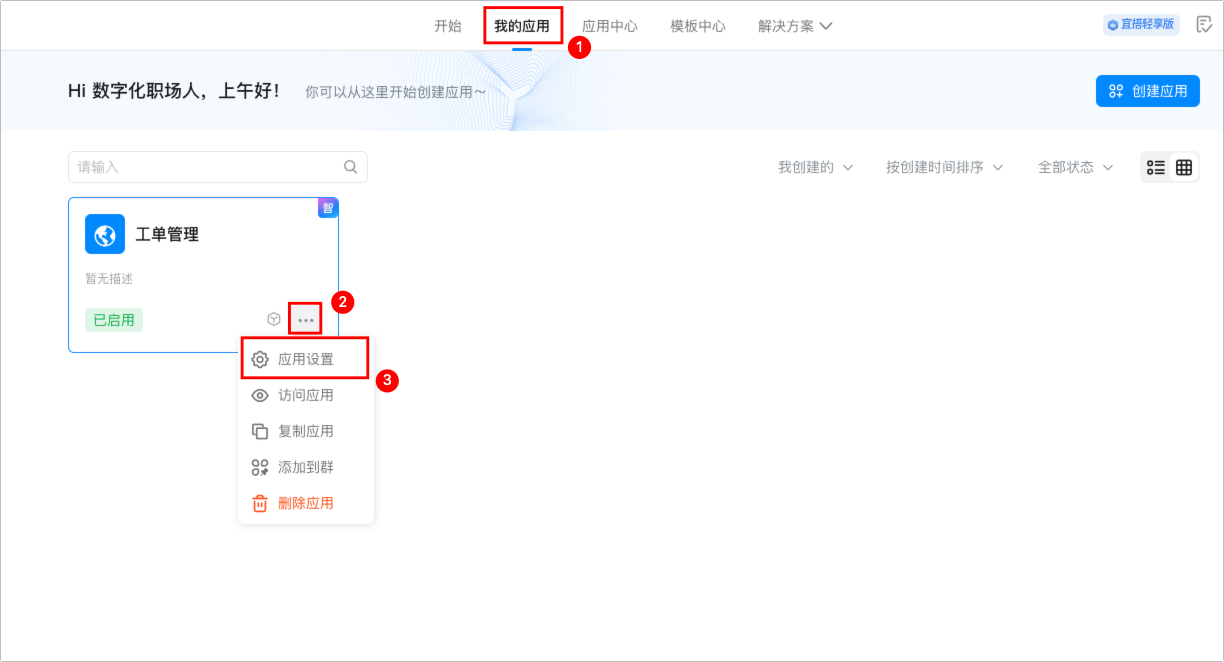Select 应用设置 from the menu
Screen dimensions: 1224x662
point(305,359)
